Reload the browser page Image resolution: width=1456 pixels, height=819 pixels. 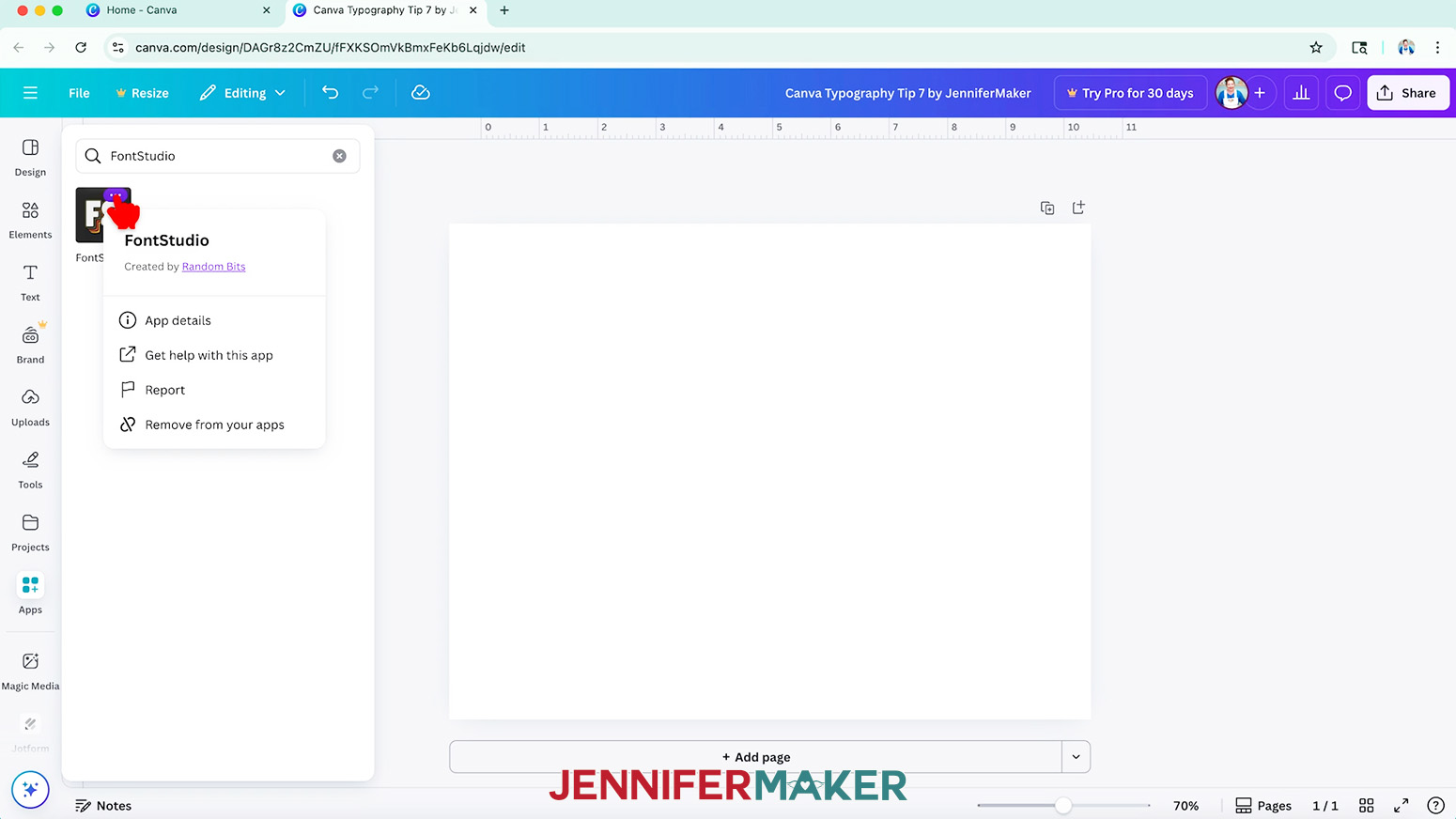[81, 47]
